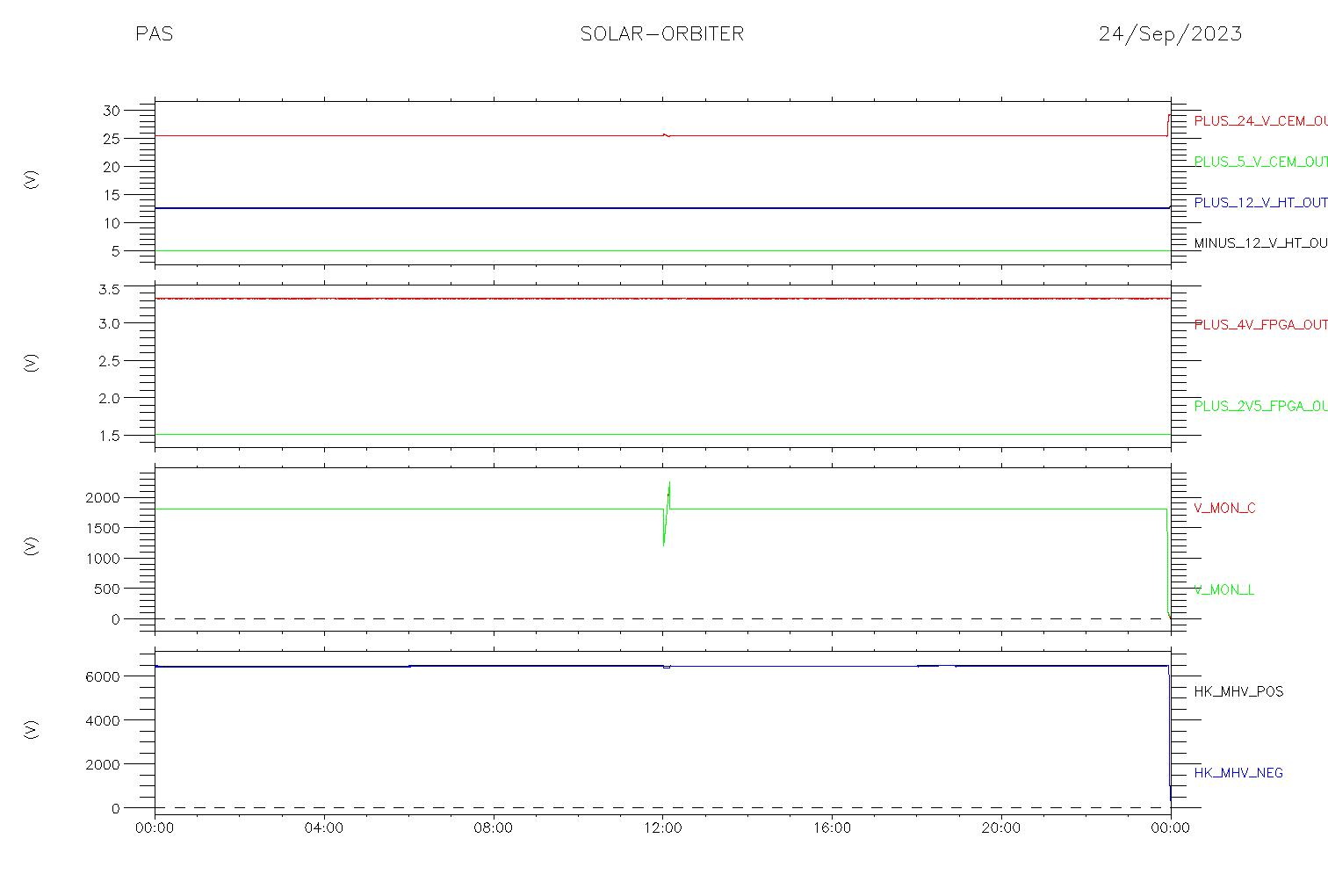Click the date label 24/Sep/2023
Image resolution: width=1328 pixels, height=896 pixels.
1170,33
